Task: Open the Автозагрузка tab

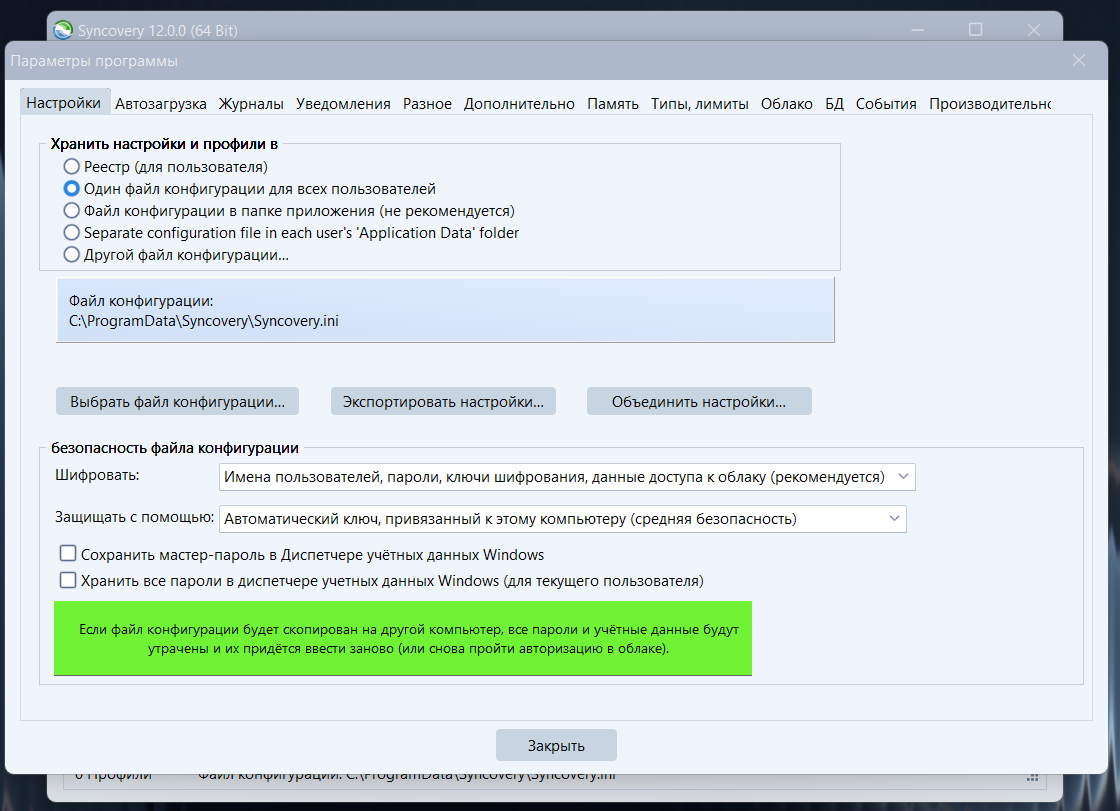Action: (161, 104)
